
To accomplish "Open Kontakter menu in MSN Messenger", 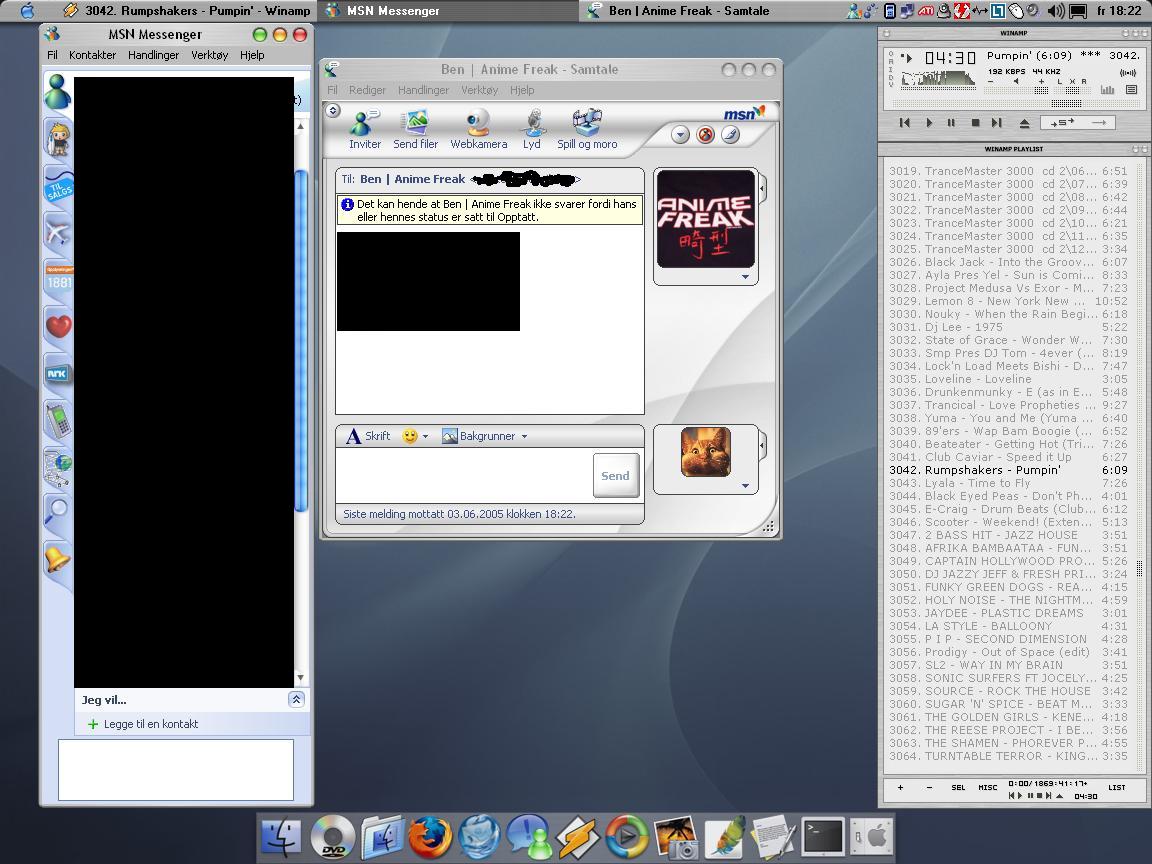I will pos(93,55).
